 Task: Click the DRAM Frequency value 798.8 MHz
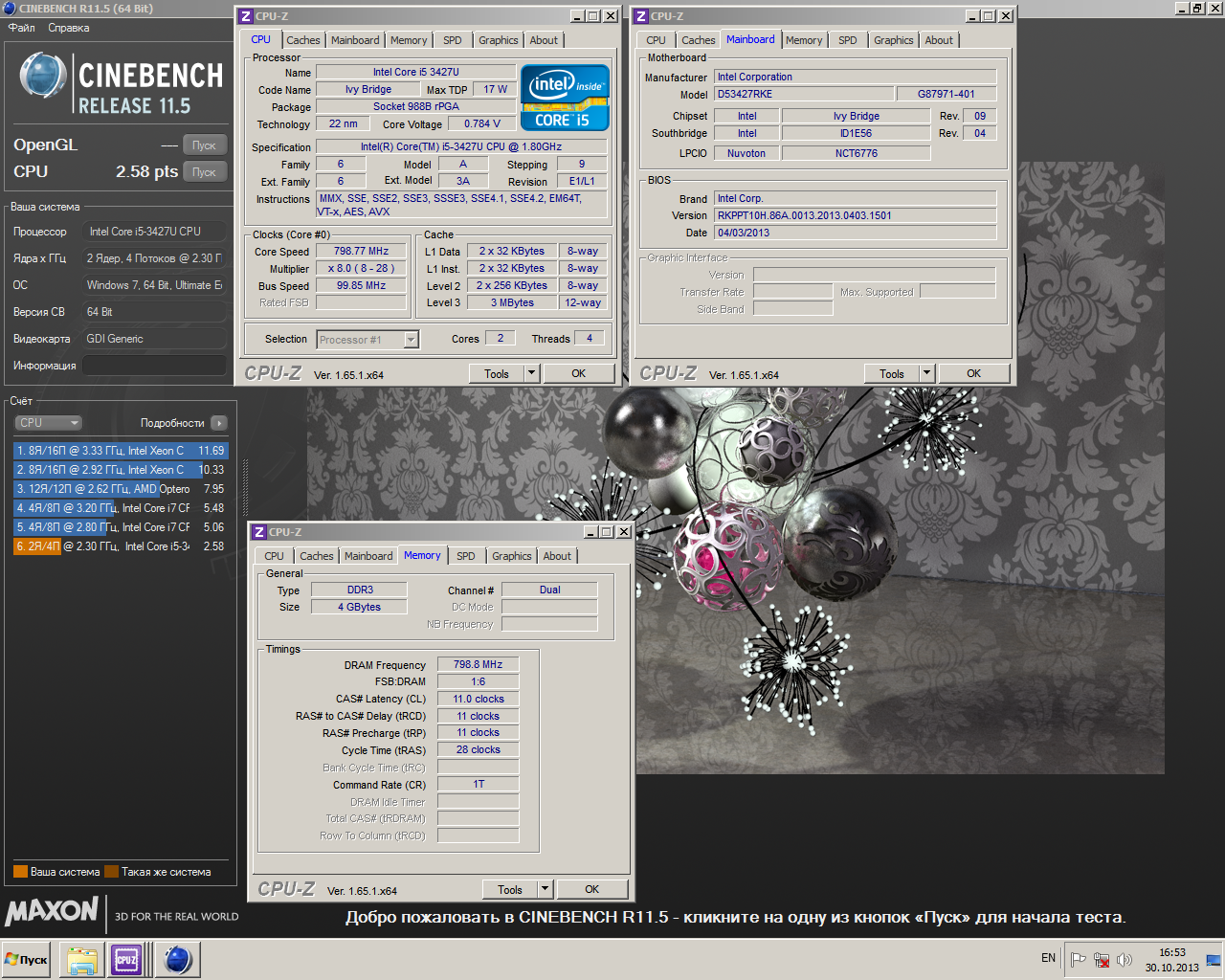tap(478, 664)
